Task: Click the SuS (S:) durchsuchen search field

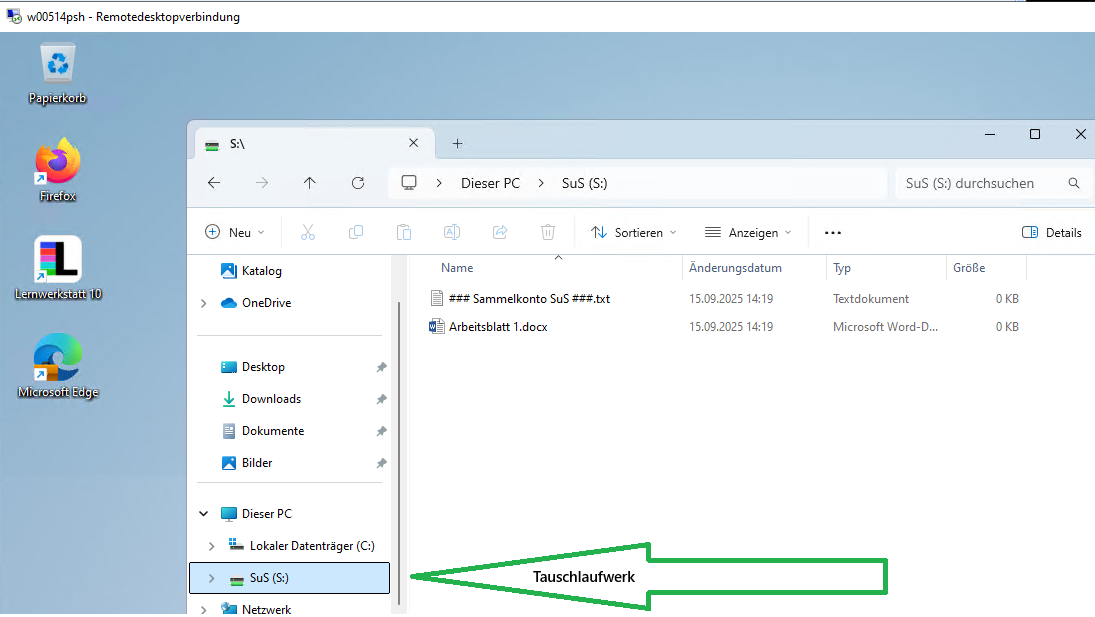Action: 980,183
